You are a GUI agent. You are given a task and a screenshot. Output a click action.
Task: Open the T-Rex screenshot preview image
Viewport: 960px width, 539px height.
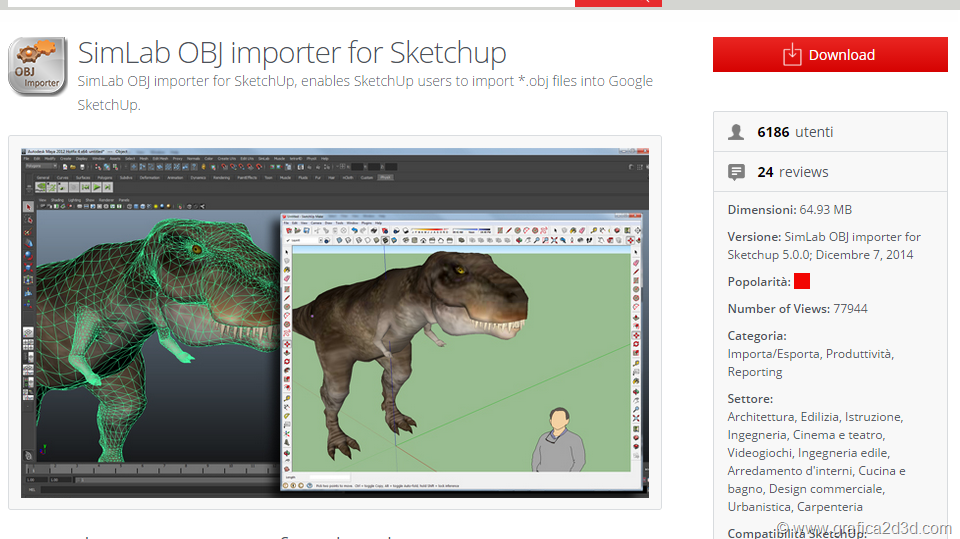334,322
